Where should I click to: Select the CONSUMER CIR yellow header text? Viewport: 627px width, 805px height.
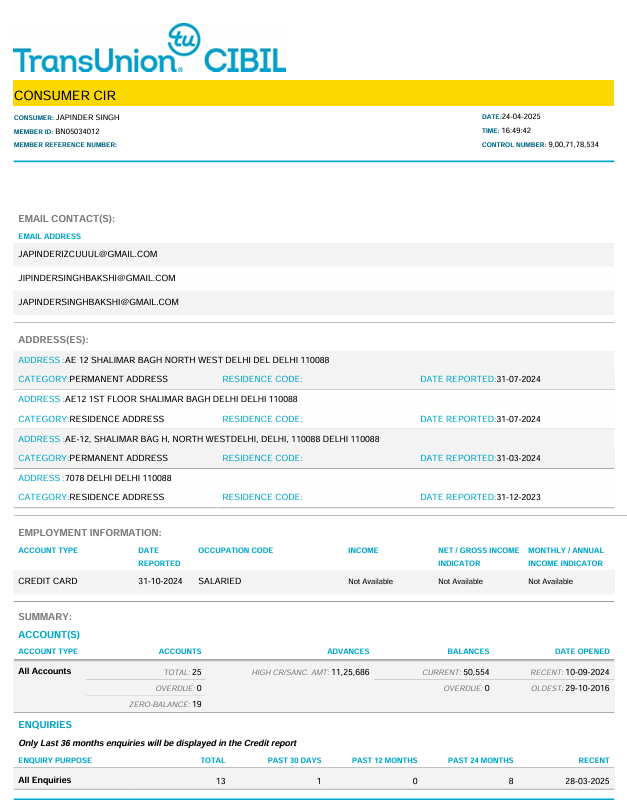pos(65,95)
